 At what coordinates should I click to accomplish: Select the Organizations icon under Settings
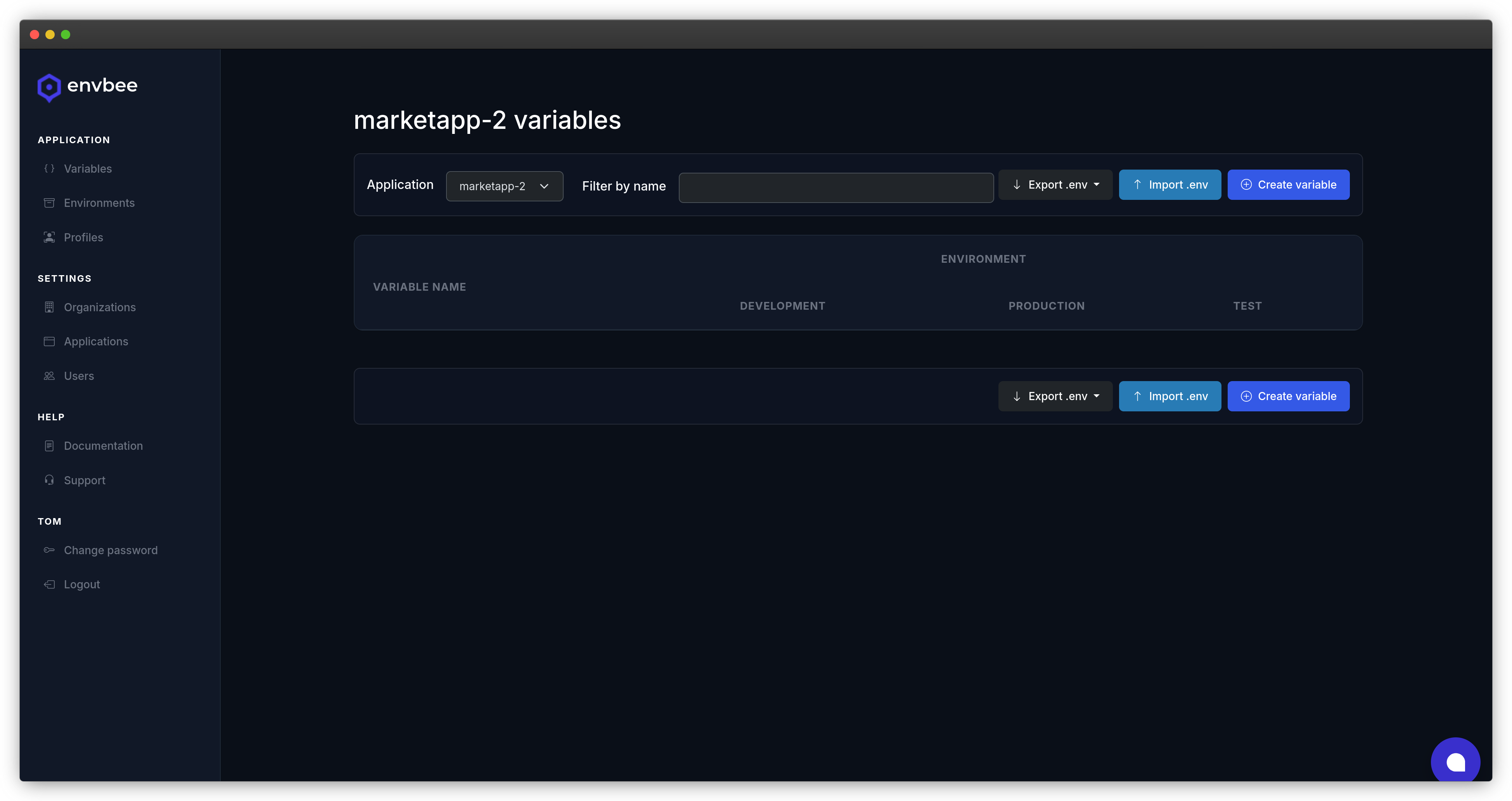49,307
